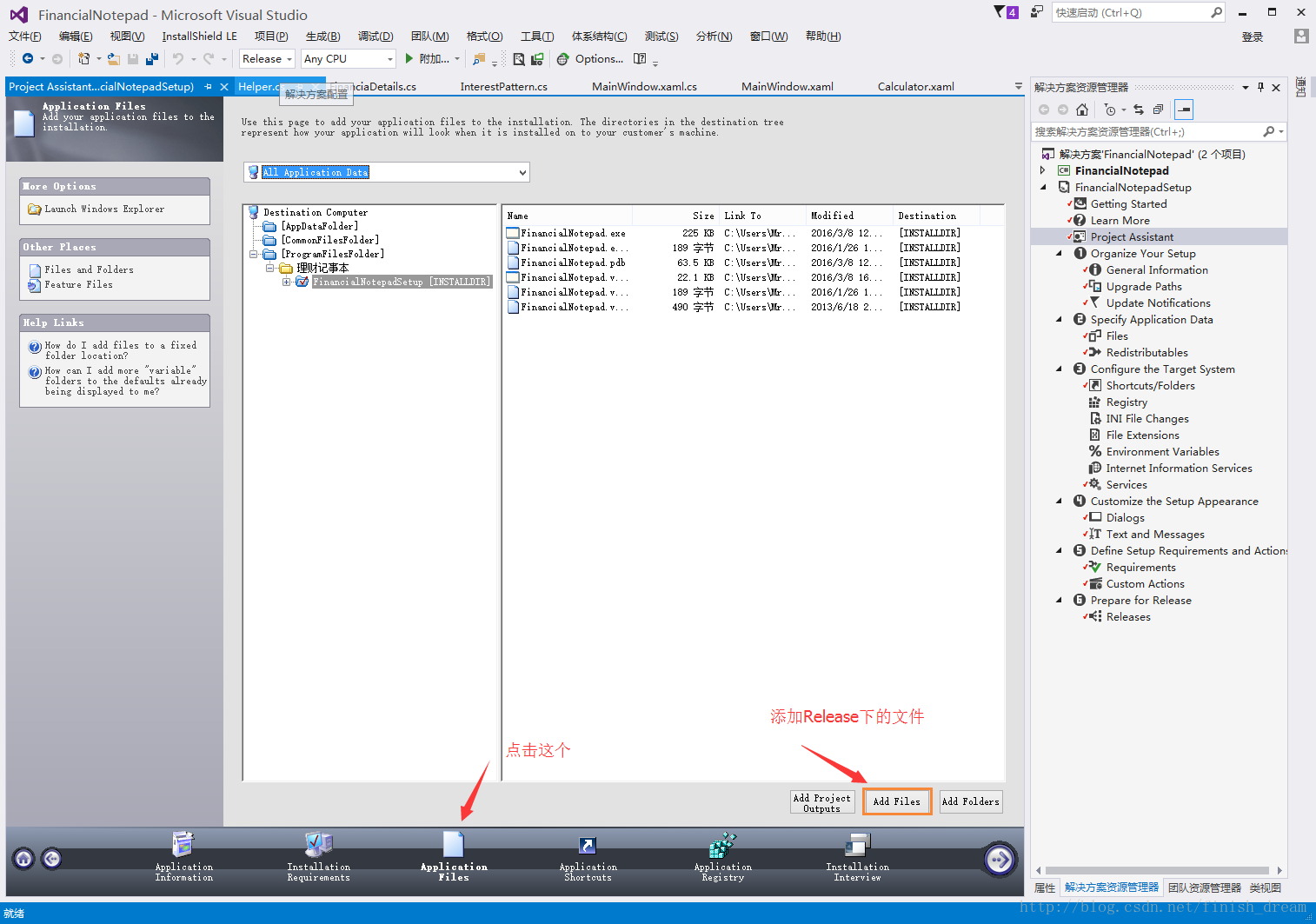
Task: Pin the Solution Explorer panel
Action: [1260, 87]
